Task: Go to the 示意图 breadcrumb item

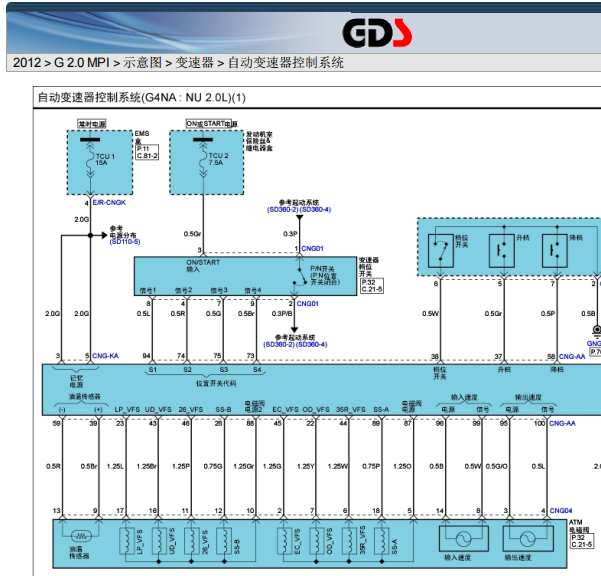Action: [x=143, y=62]
